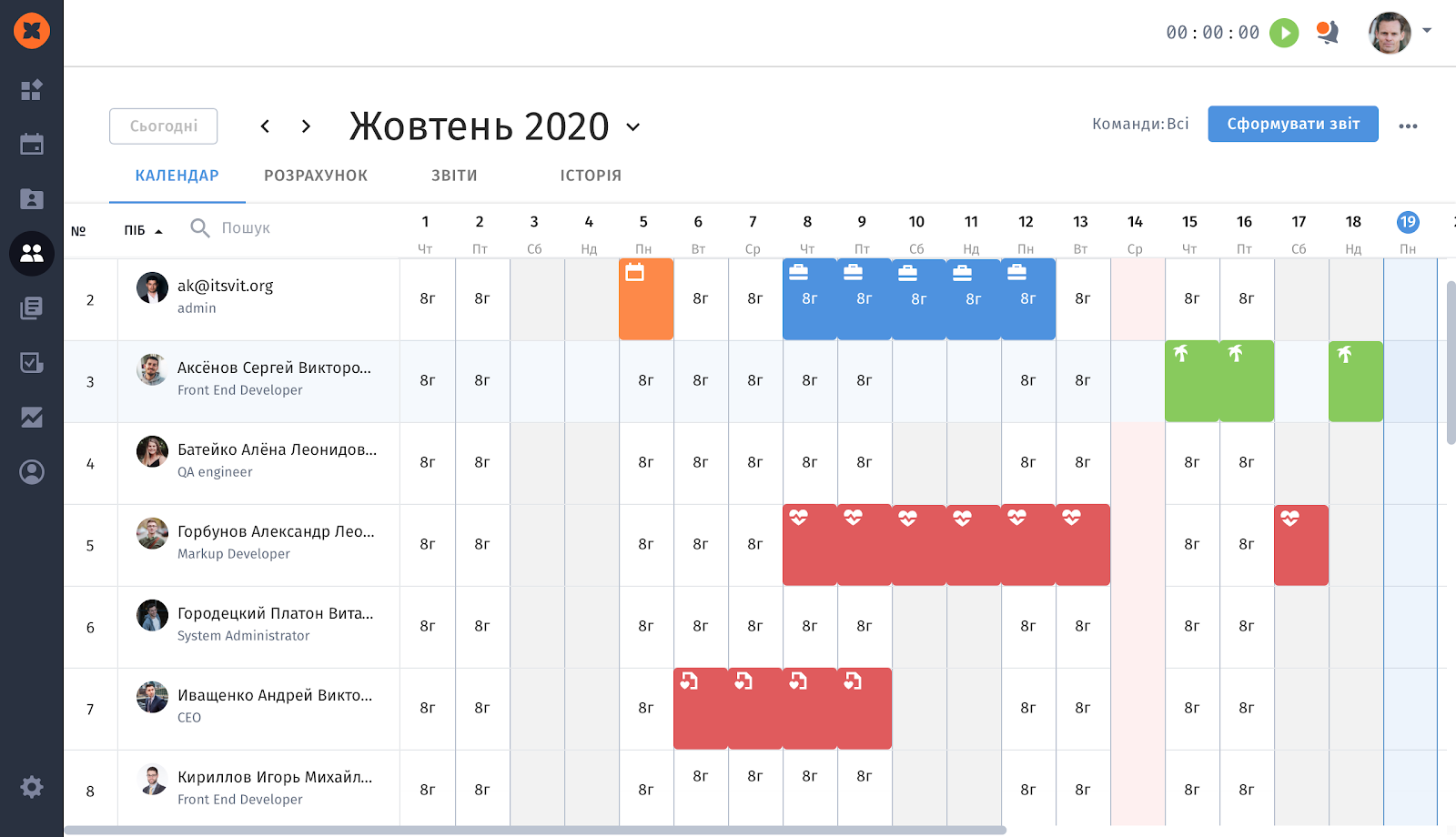Open Батейко Алёна employee row
This screenshot has width=1456, height=837.
point(277,449)
